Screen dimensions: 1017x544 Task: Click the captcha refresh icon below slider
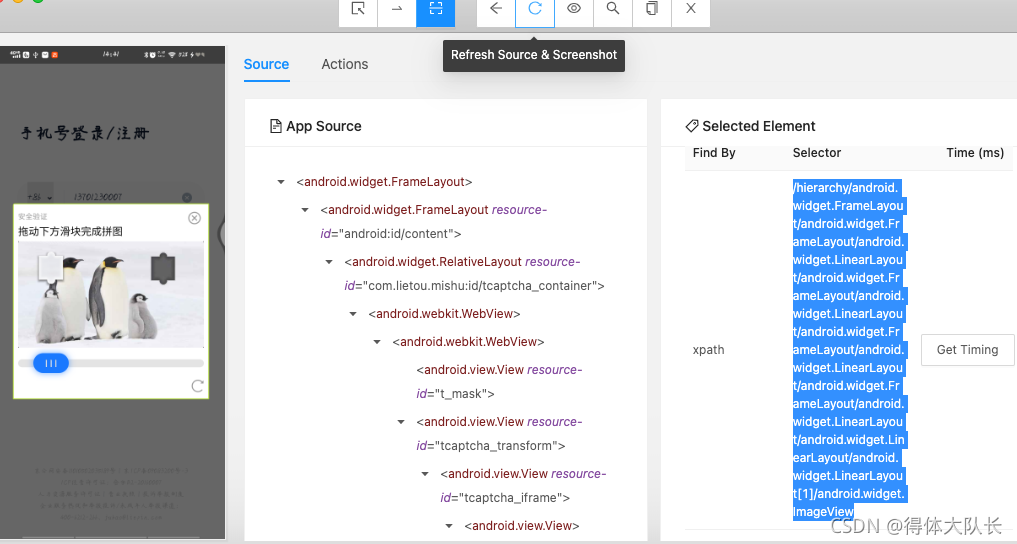[197, 386]
